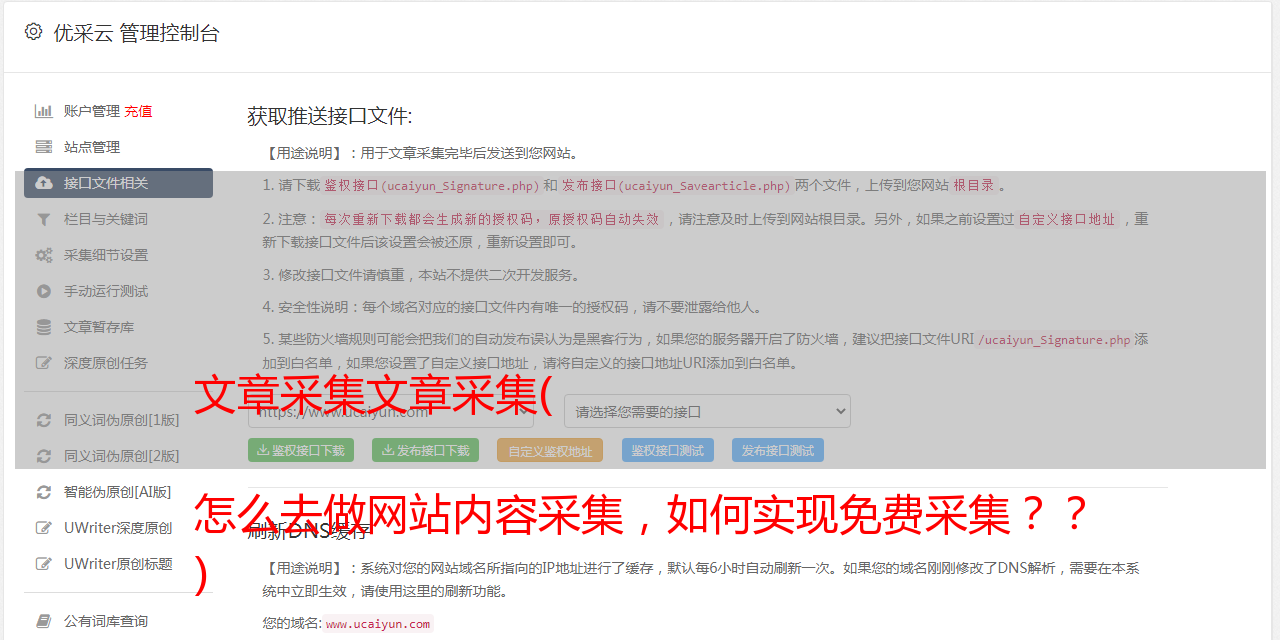Click the 自定义接口地址 highlighted text

(x=1067, y=219)
